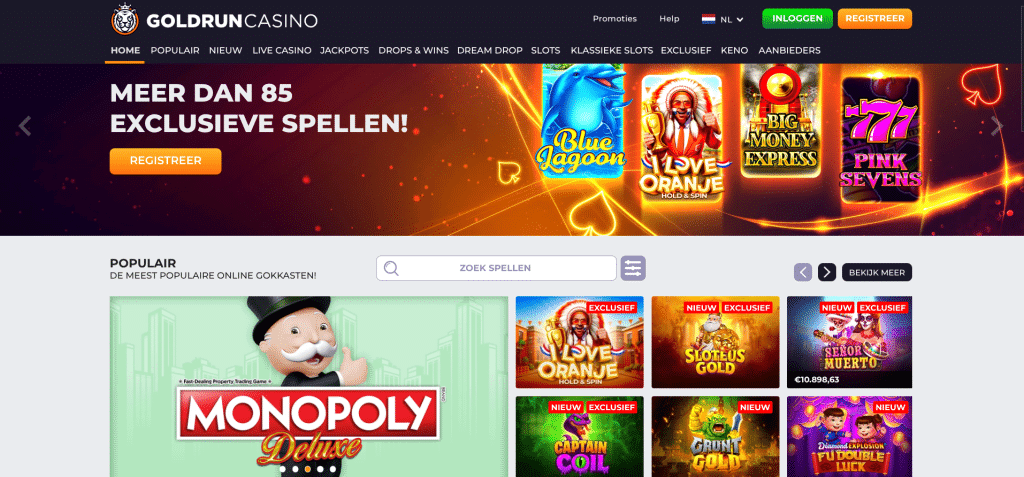
Task: Advance to next banner slide arrow
Action: pyautogui.click(x=997, y=125)
